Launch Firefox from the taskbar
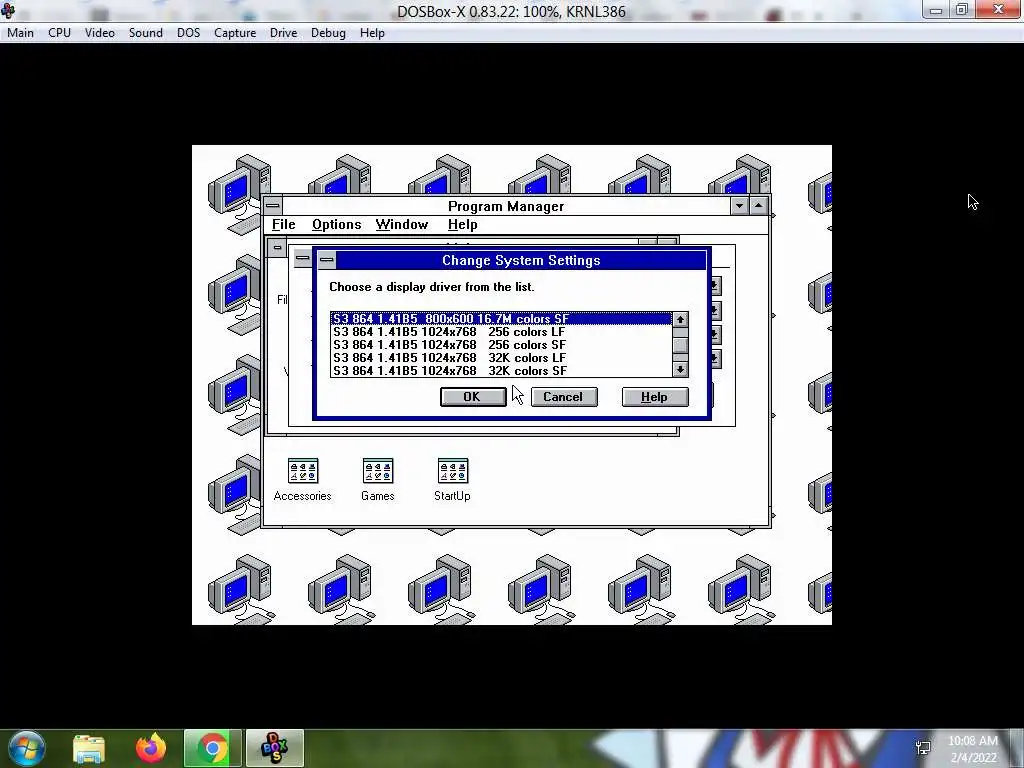1024x768 pixels. point(150,748)
